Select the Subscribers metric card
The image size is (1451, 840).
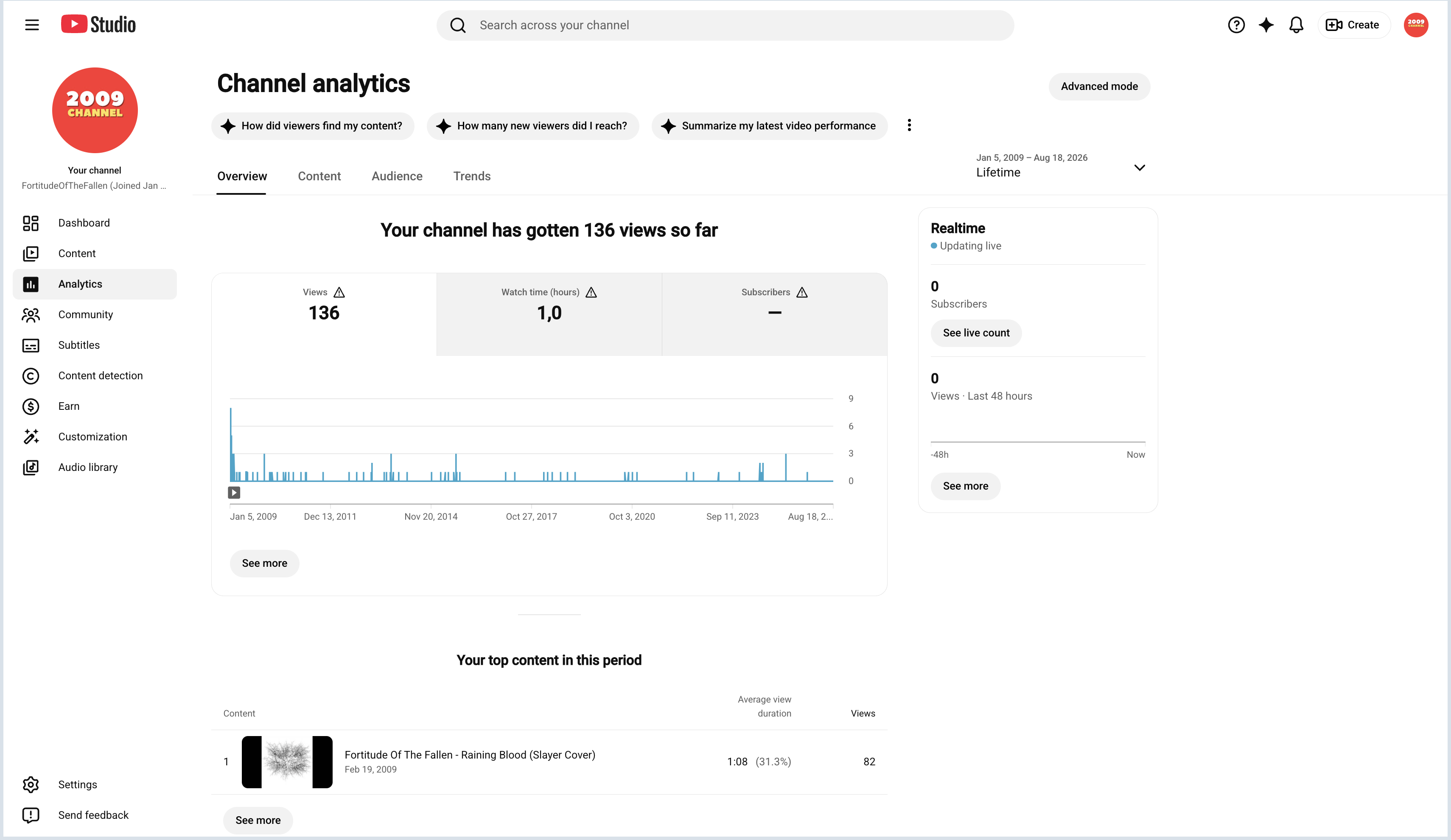pyautogui.click(x=774, y=314)
